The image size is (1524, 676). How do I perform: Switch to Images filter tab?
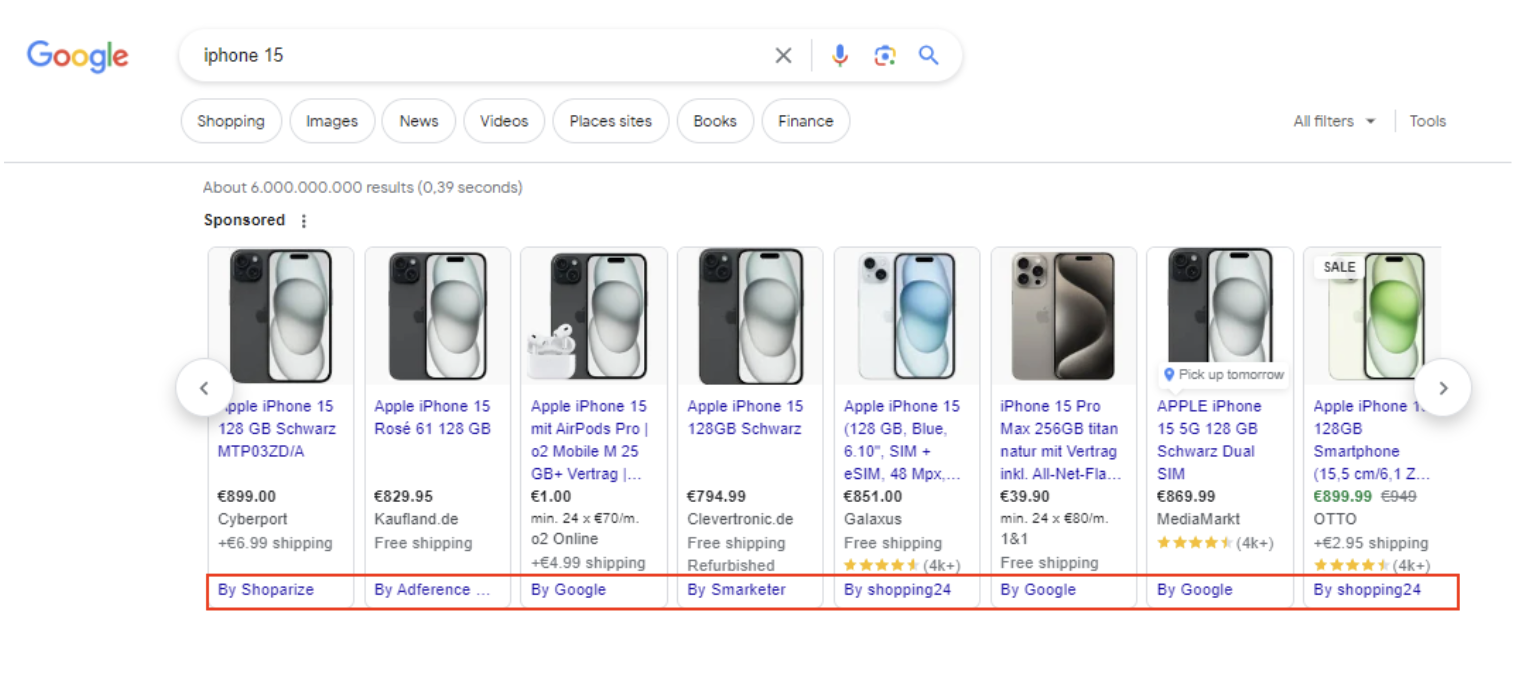tap(332, 121)
